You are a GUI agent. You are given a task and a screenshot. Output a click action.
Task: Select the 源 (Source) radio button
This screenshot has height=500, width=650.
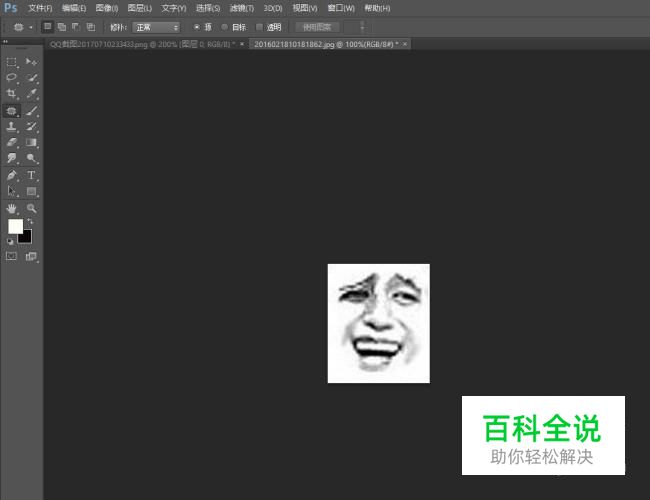click(x=197, y=27)
